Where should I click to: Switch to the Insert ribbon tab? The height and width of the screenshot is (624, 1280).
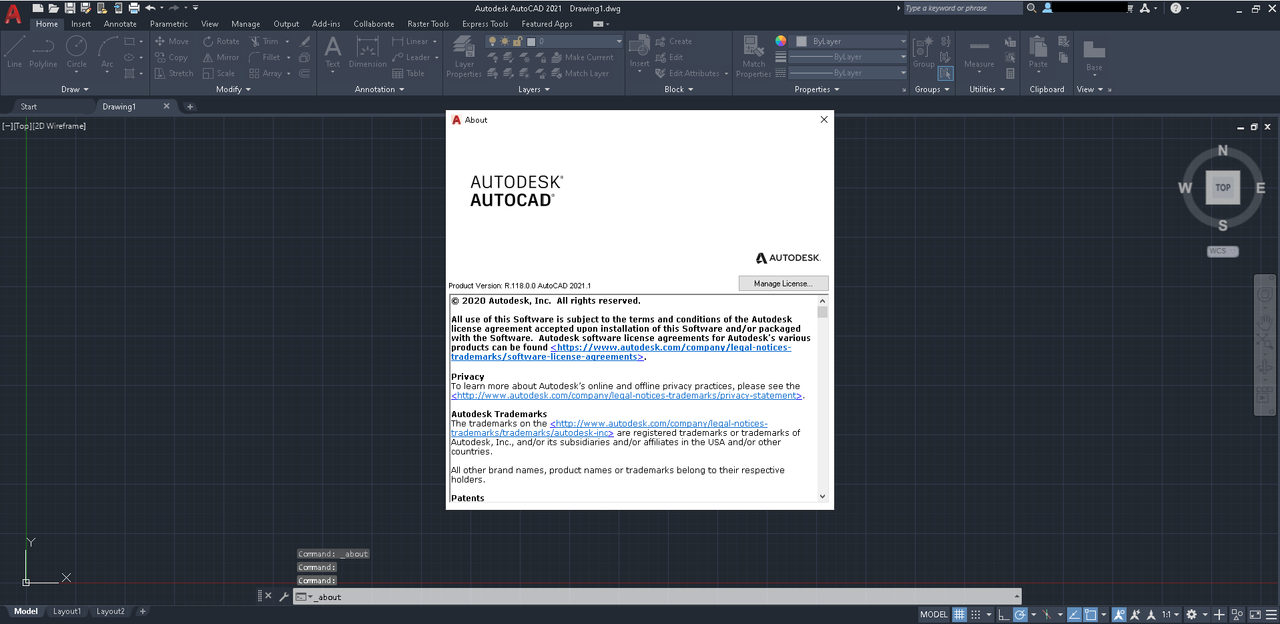pos(81,24)
